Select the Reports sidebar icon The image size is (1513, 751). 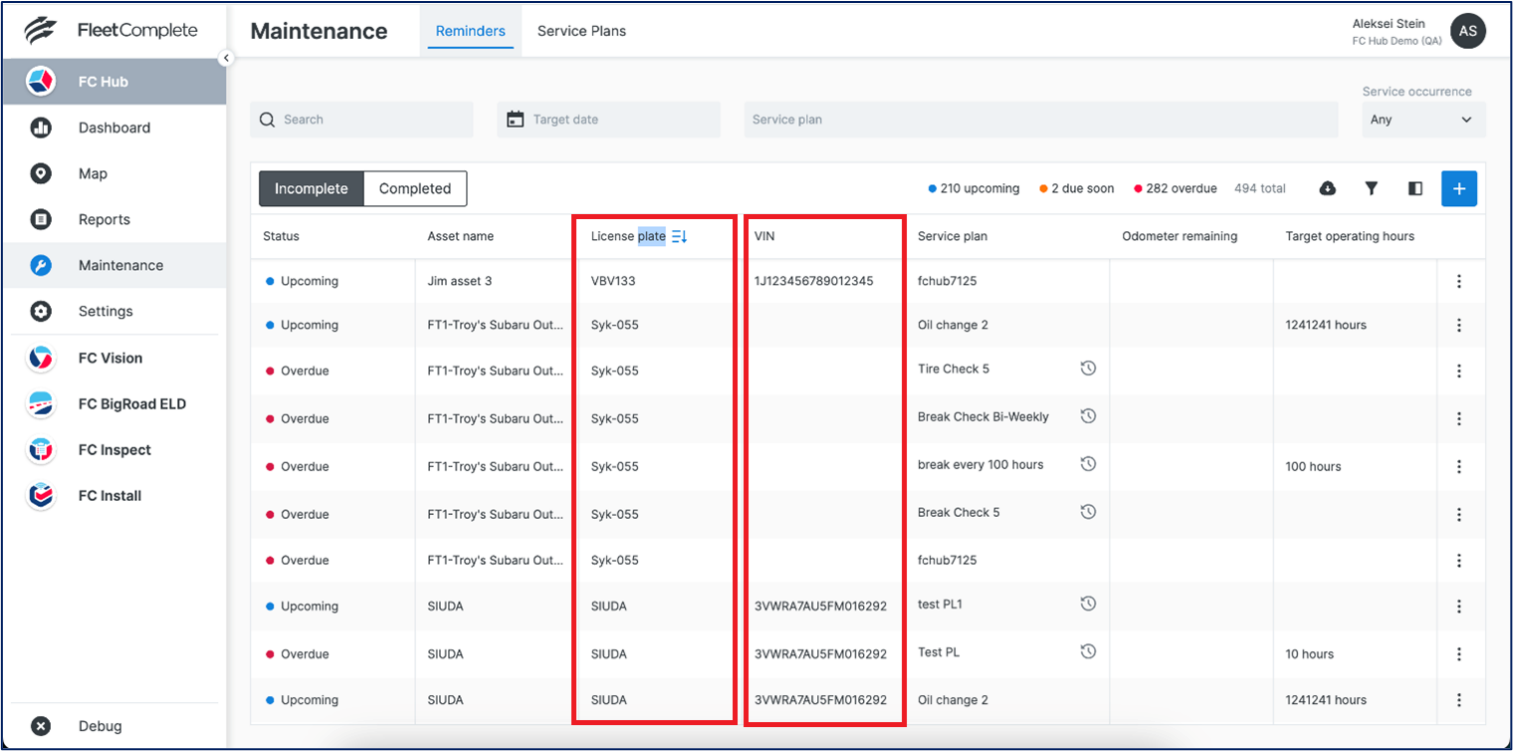(x=40, y=219)
